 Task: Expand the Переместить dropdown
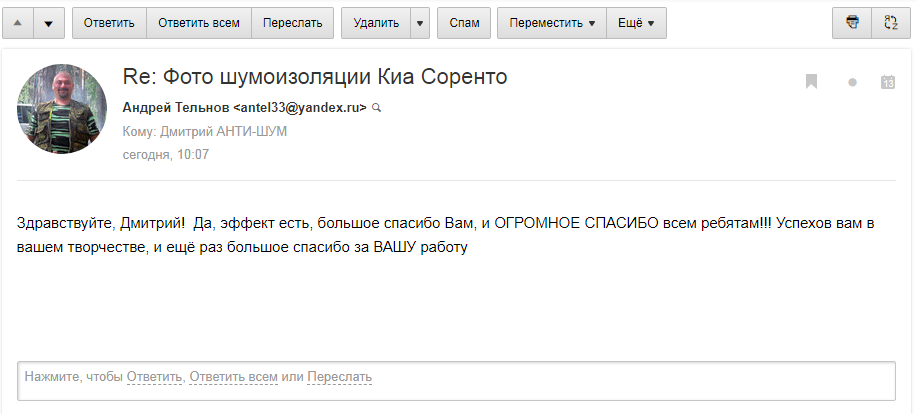click(x=552, y=23)
